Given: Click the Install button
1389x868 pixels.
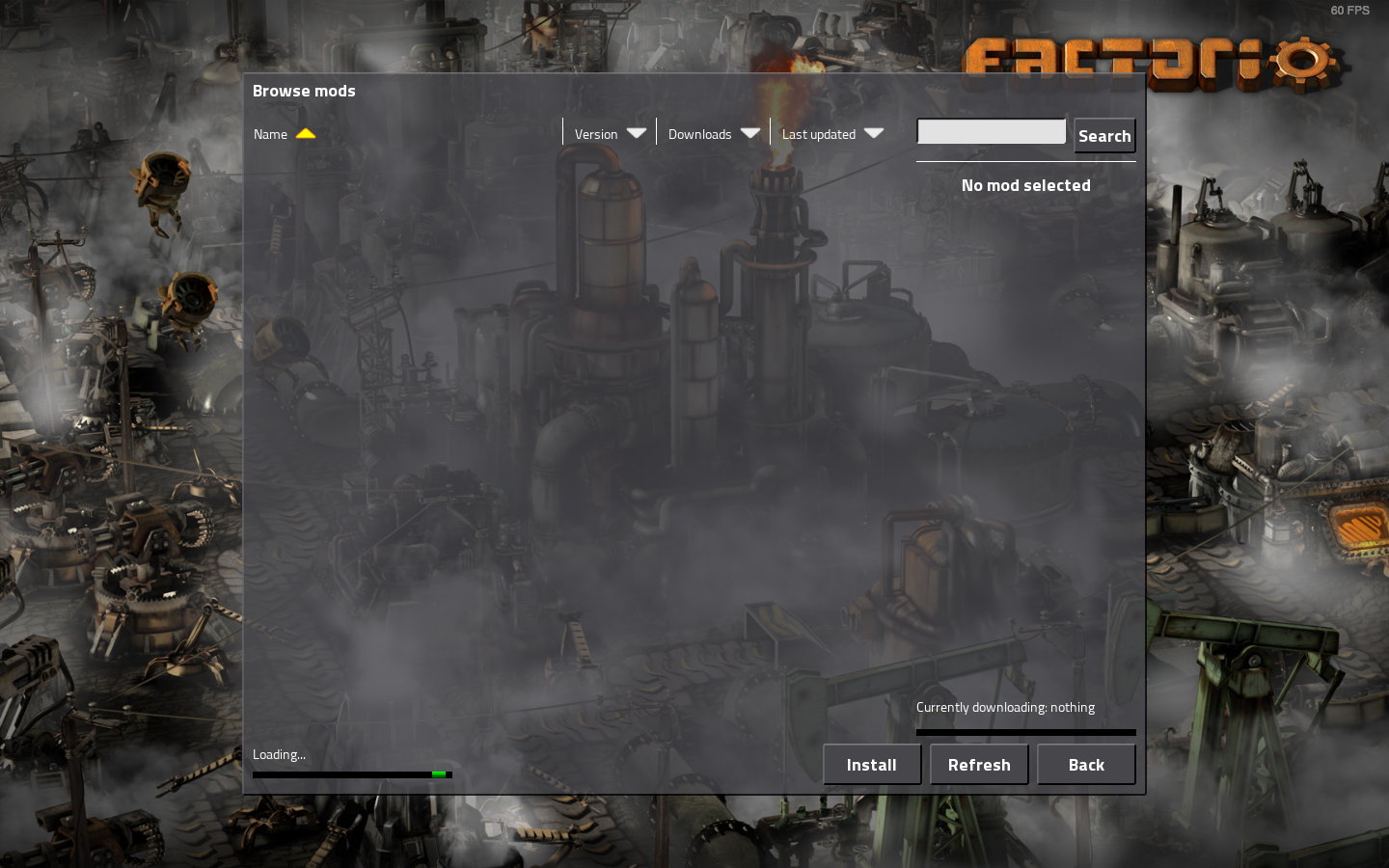Looking at the screenshot, I should point(872,765).
